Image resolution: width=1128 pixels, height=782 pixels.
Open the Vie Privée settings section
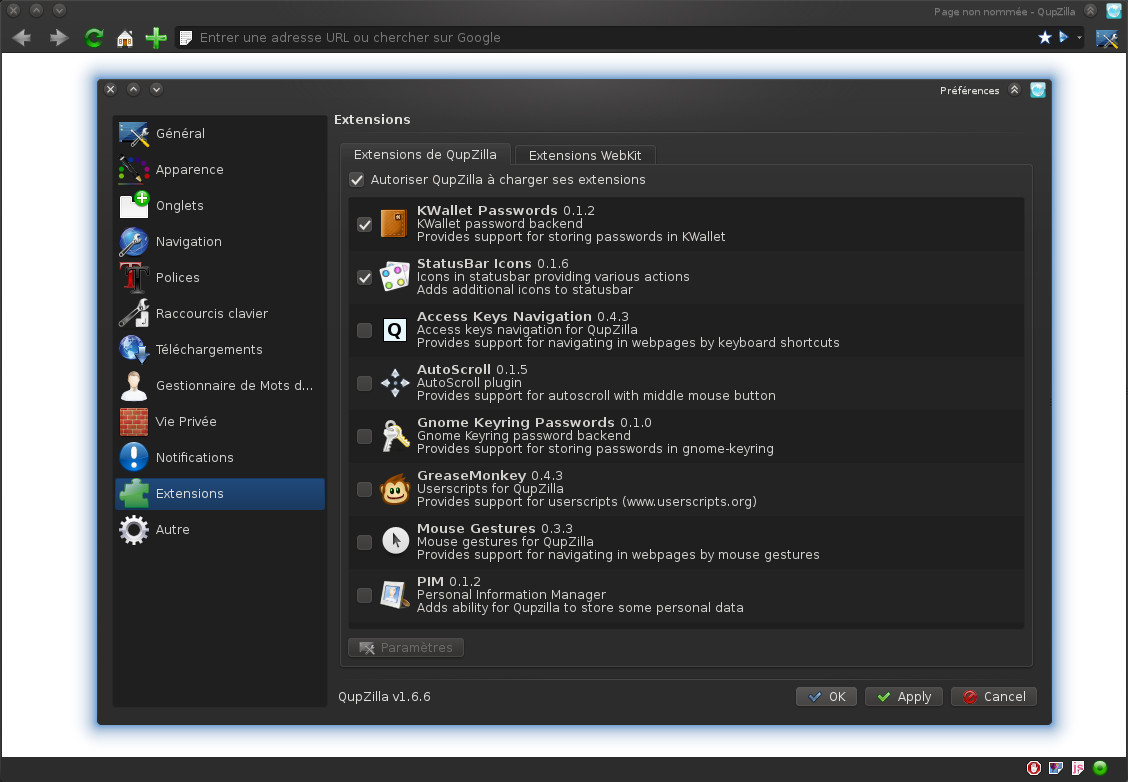[x=220, y=422]
